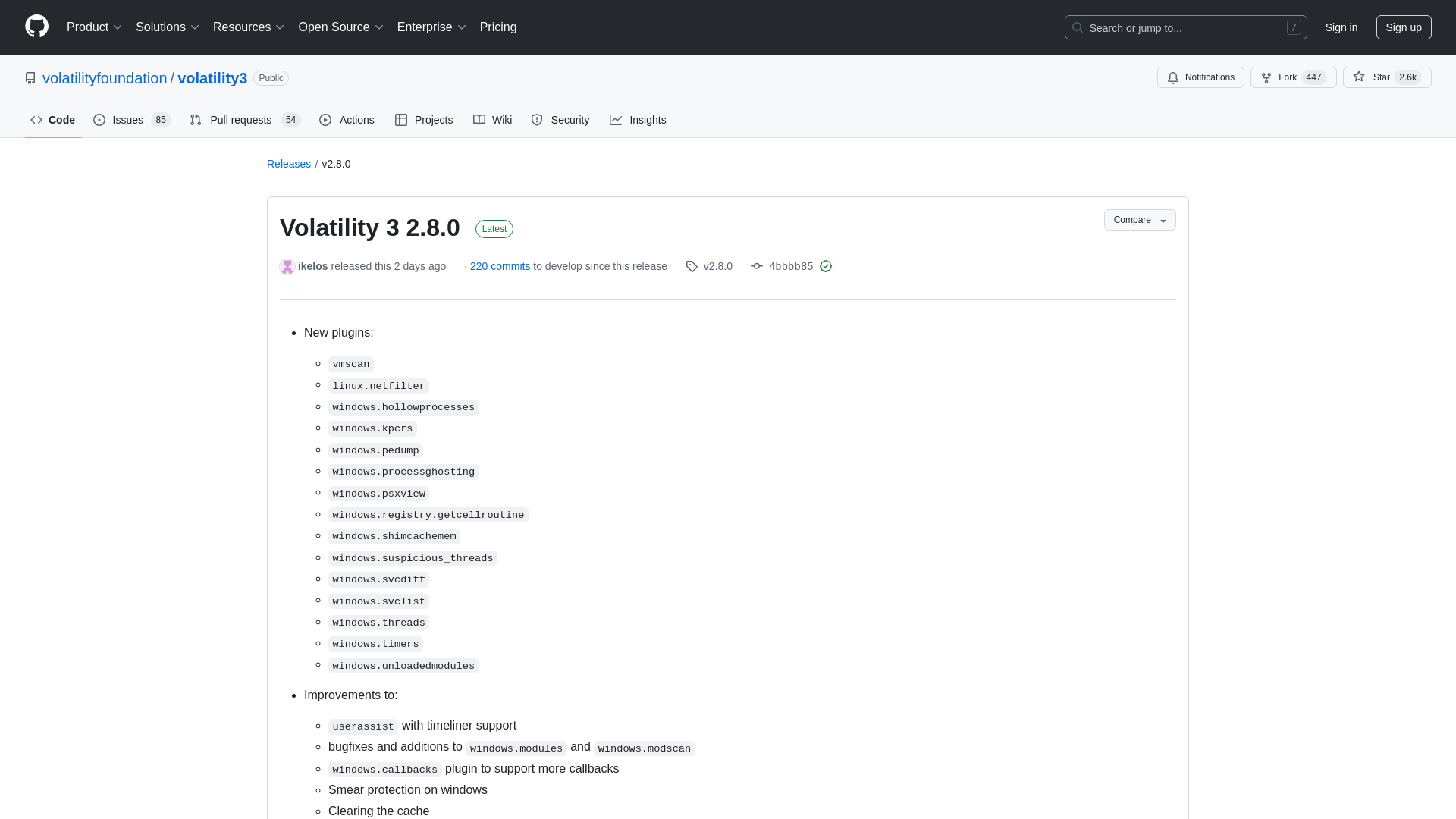The image size is (1456, 819).
Task: Toggle Fork count display
Action: 1314,77
